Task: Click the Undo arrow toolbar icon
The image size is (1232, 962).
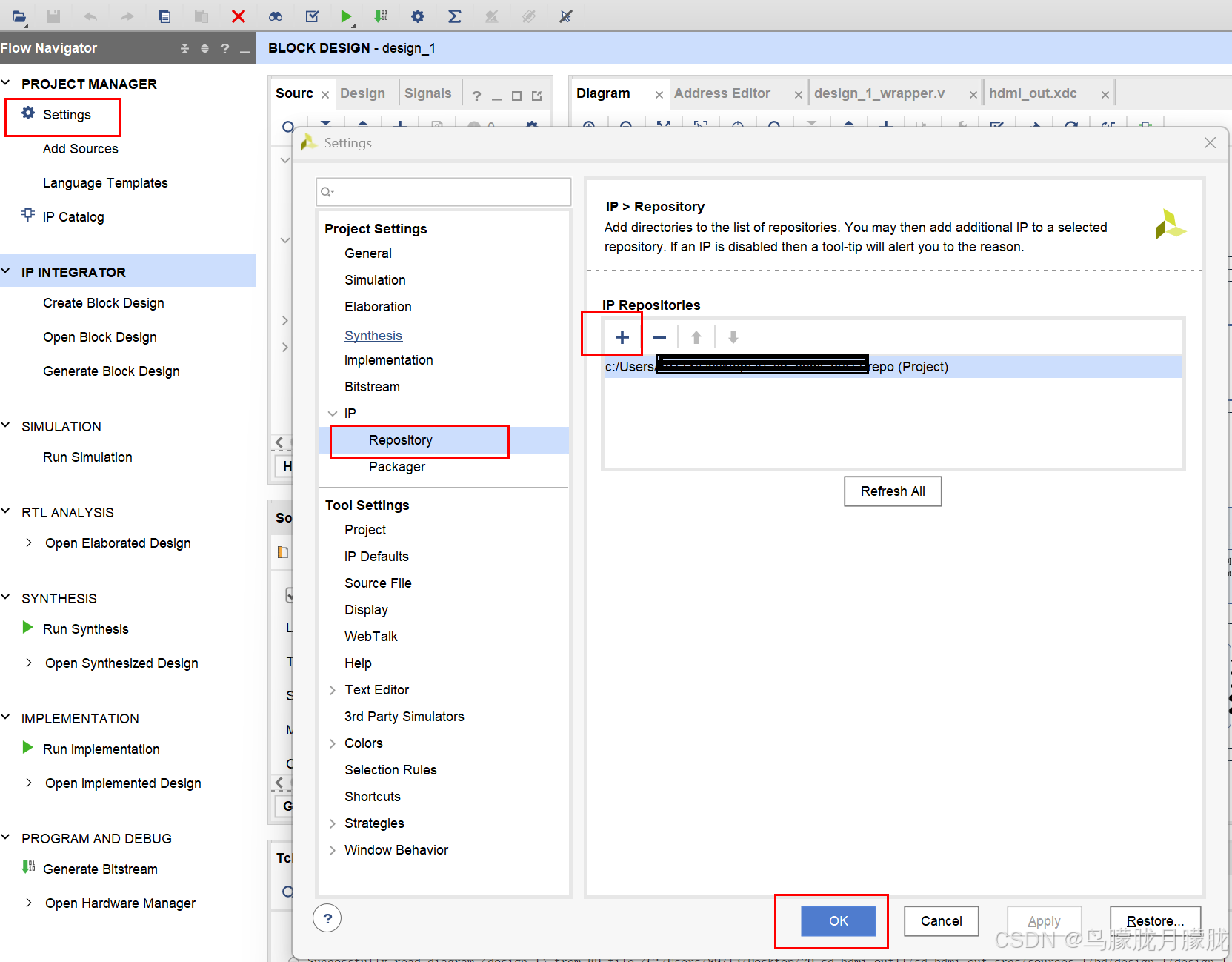Action: (x=90, y=16)
